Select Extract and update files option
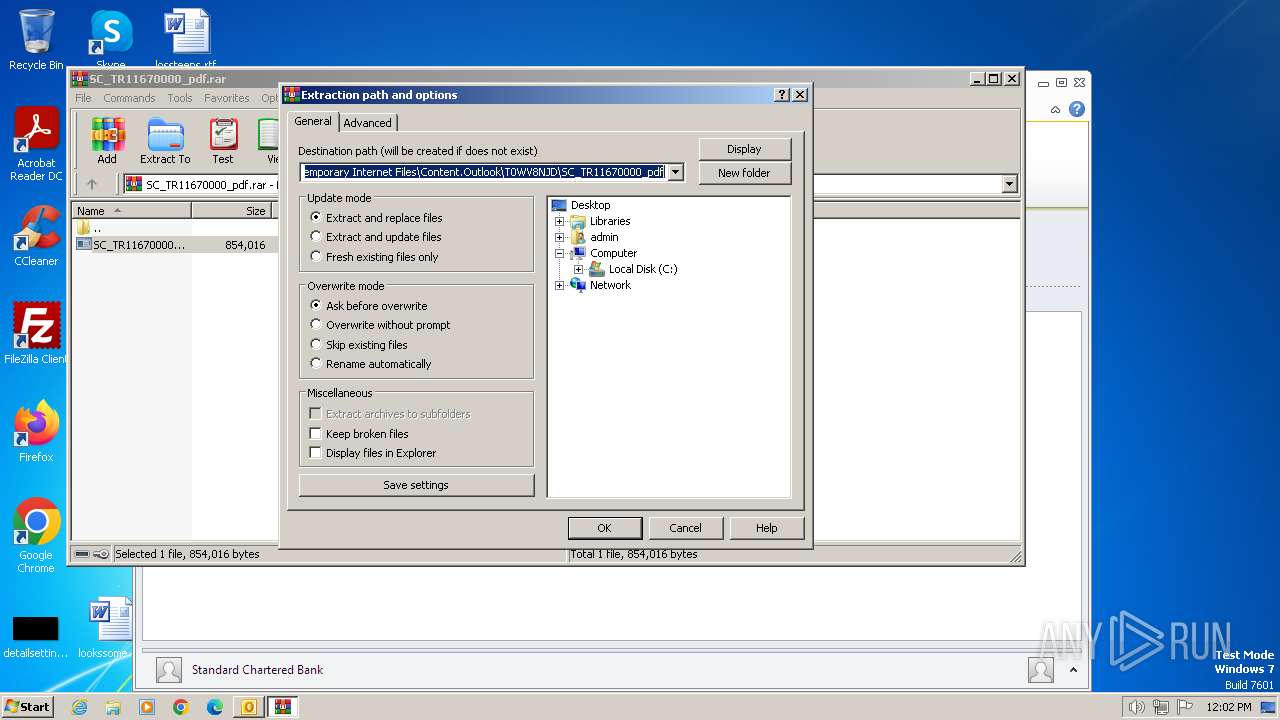 pos(375,237)
